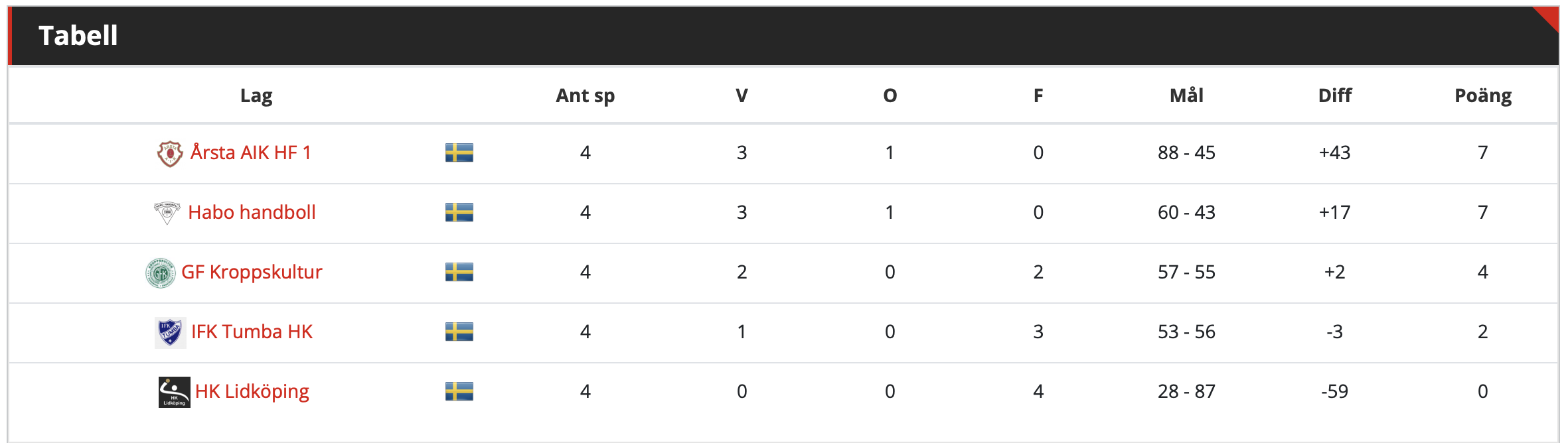This screenshot has width=1568, height=443.
Task: Click Swedish flag next to Habo handboll
Action: pos(459,212)
